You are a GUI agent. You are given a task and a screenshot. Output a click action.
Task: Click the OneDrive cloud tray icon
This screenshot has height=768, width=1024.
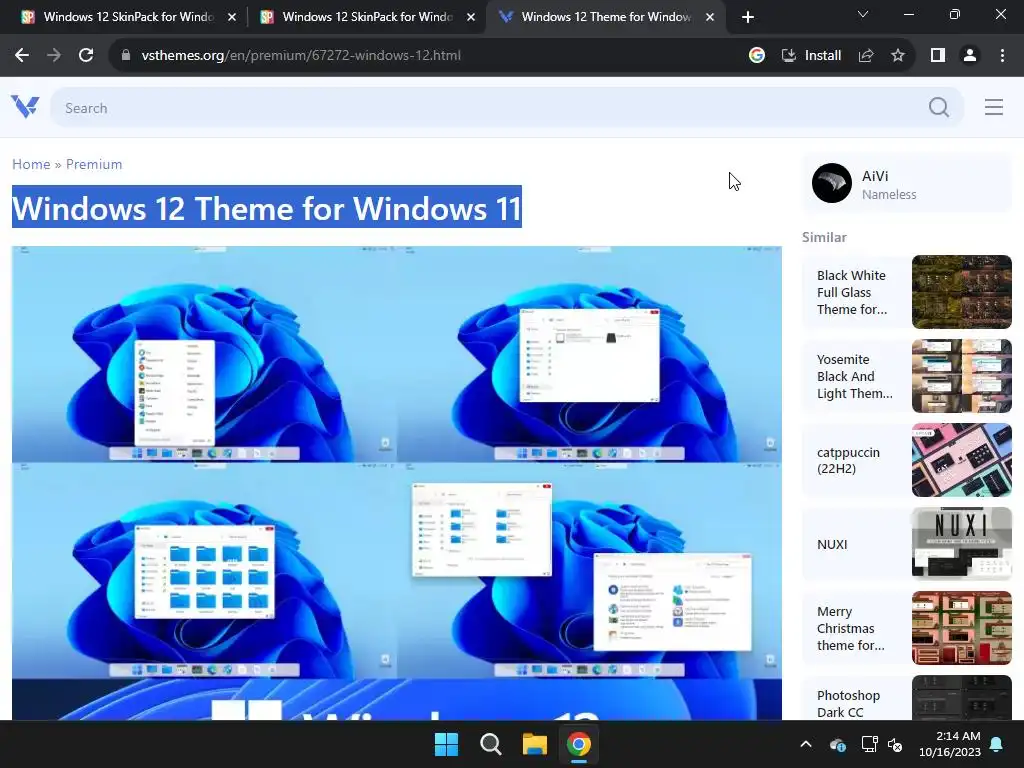coord(838,744)
